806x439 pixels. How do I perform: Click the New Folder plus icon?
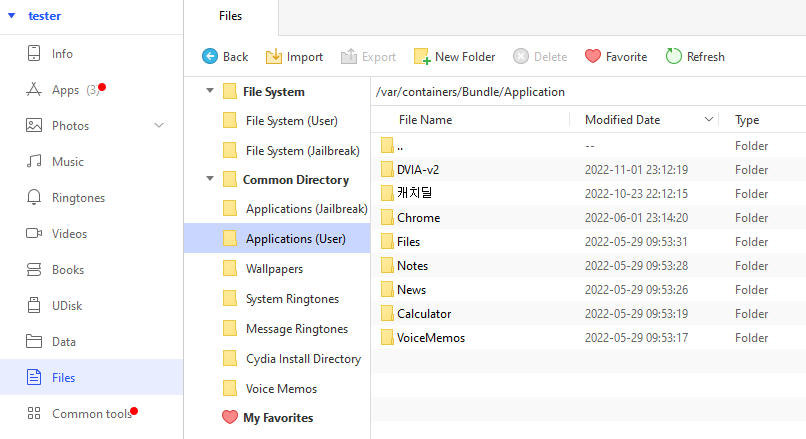click(422, 57)
